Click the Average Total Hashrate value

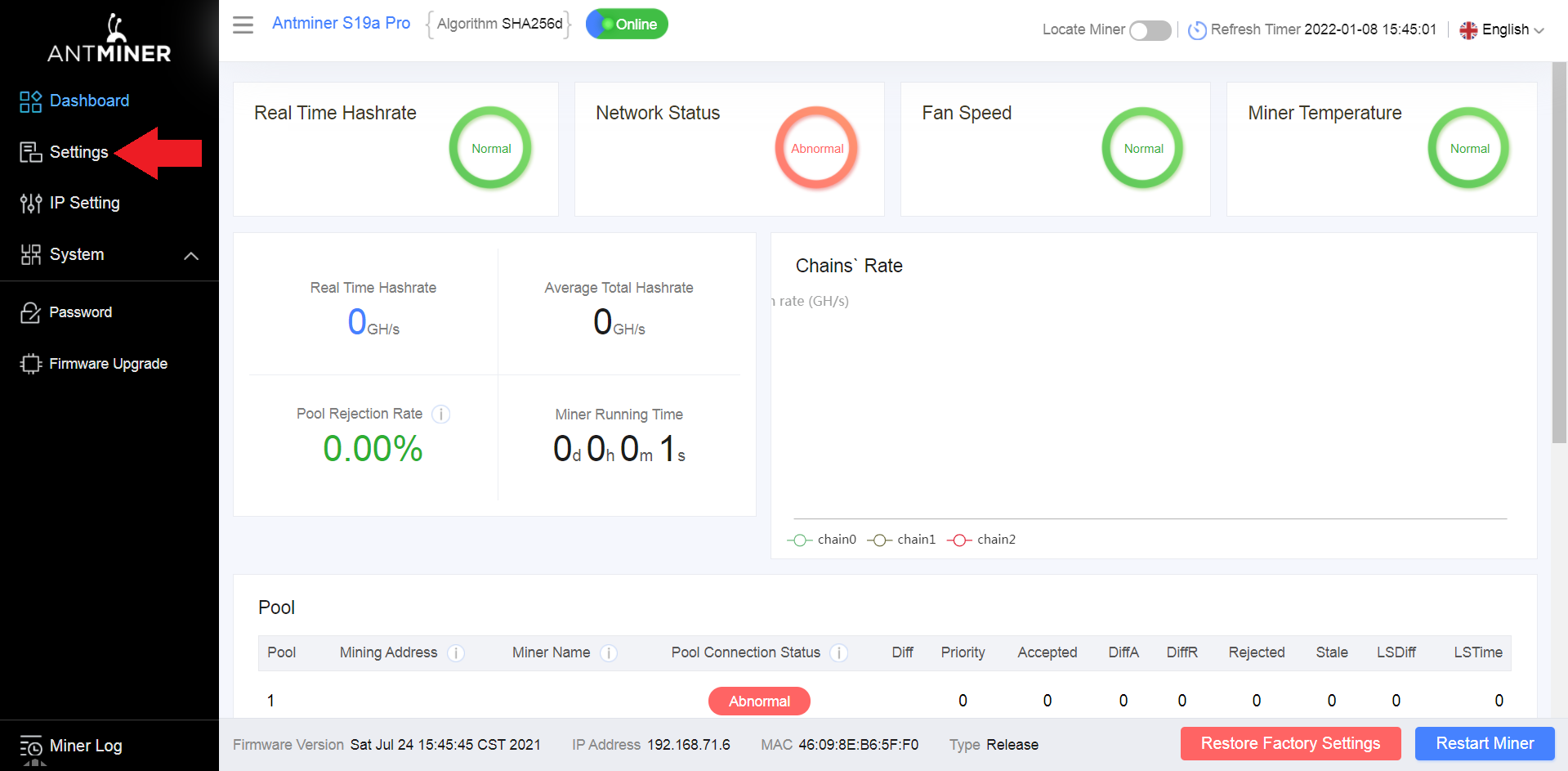click(619, 322)
